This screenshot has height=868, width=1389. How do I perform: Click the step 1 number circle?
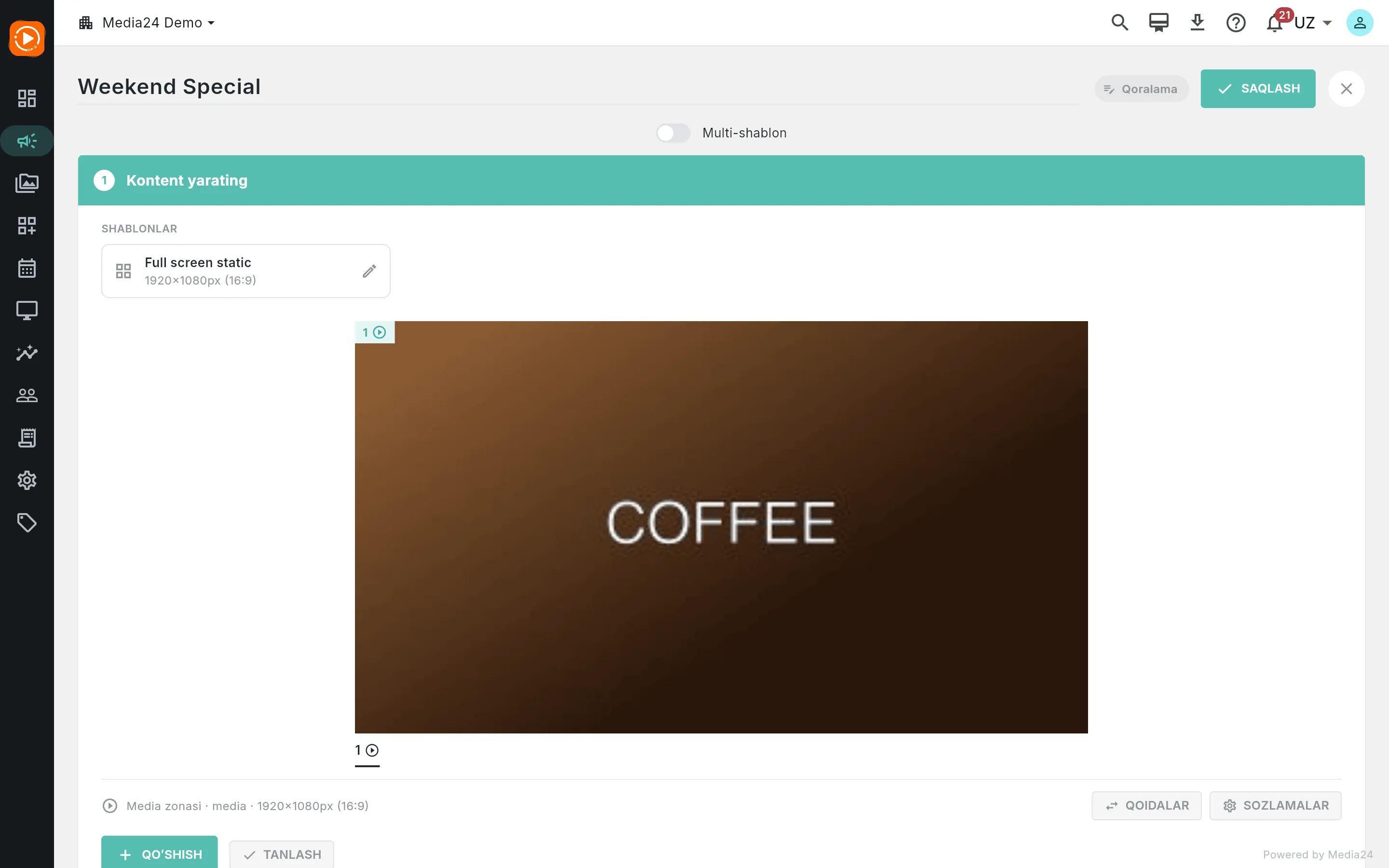click(x=104, y=180)
